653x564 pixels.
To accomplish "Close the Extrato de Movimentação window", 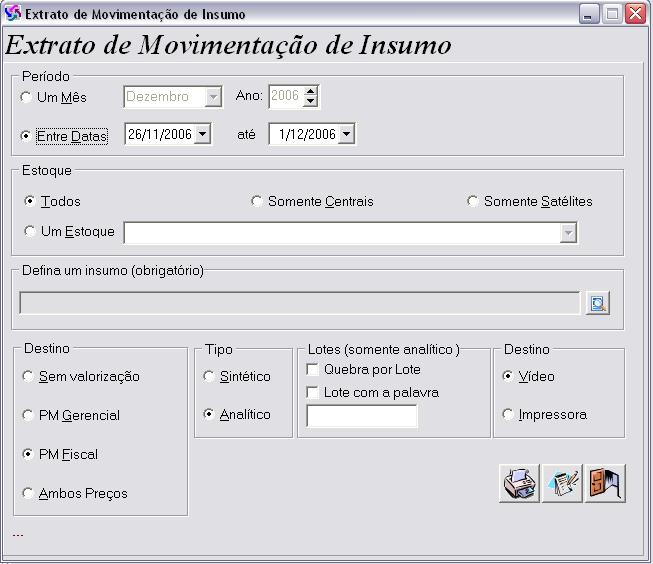I will (x=636, y=14).
